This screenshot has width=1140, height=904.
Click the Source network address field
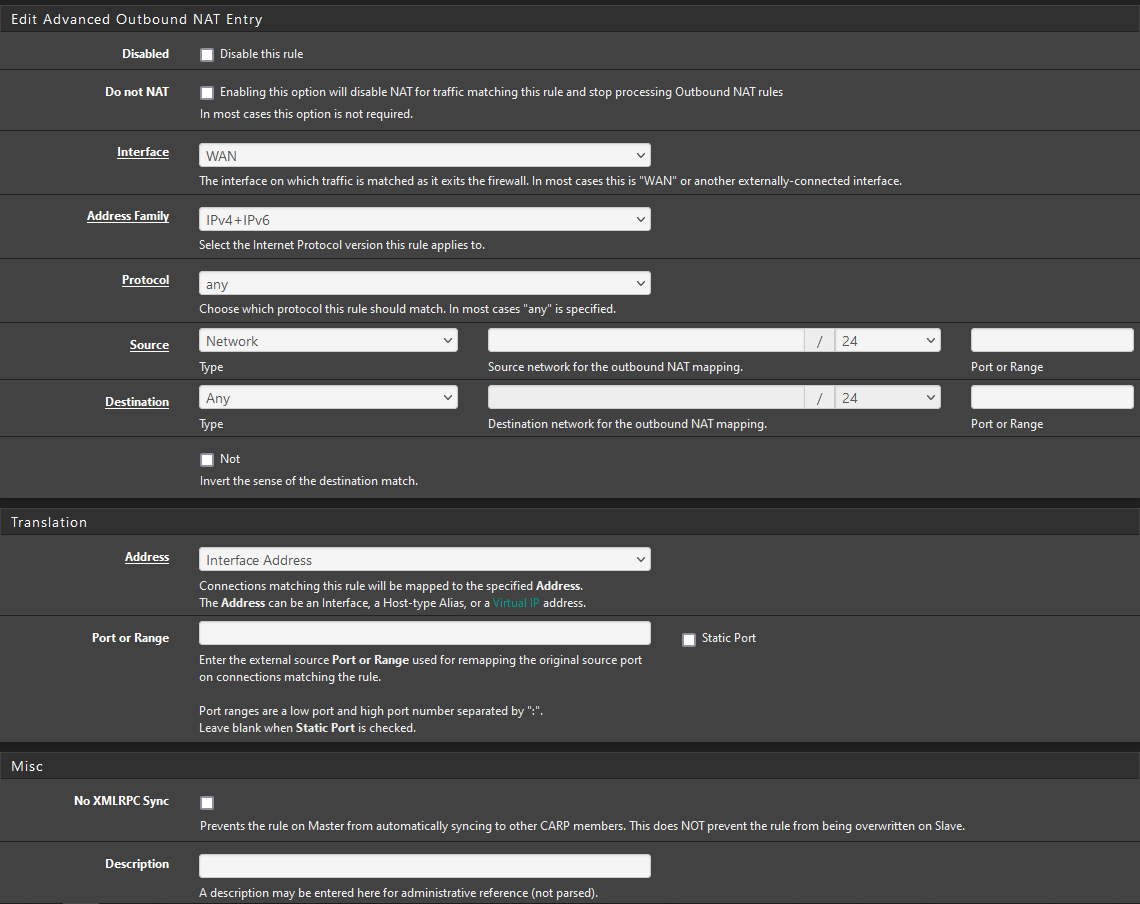(646, 340)
